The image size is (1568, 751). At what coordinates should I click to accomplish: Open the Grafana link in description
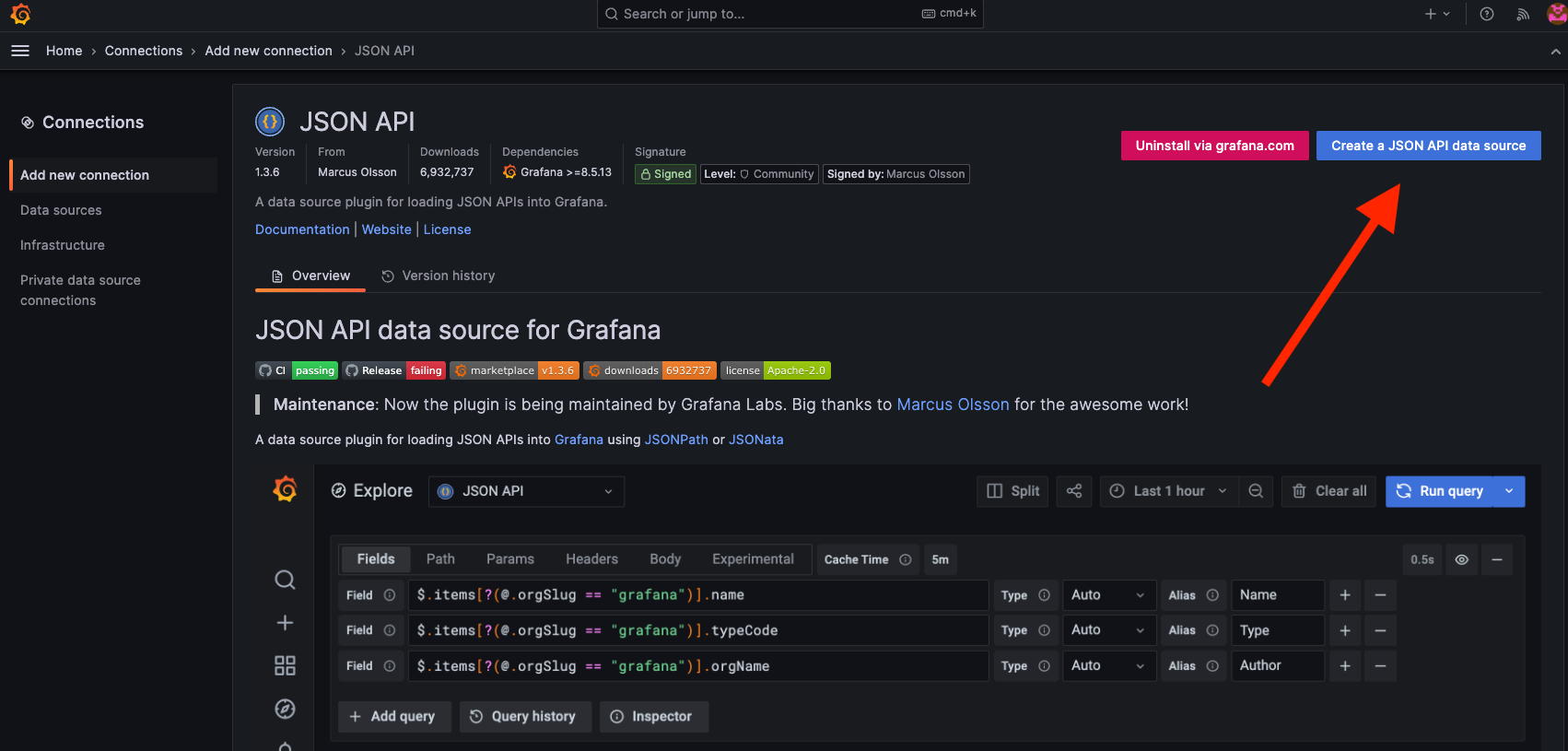(579, 440)
